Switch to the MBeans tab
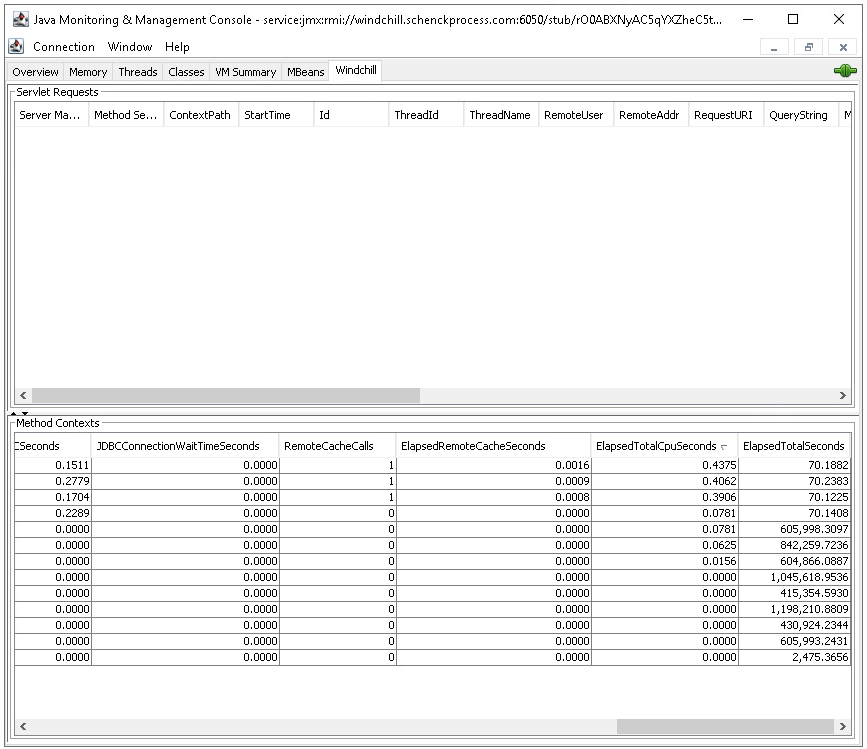The image size is (867, 749). [x=305, y=72]
